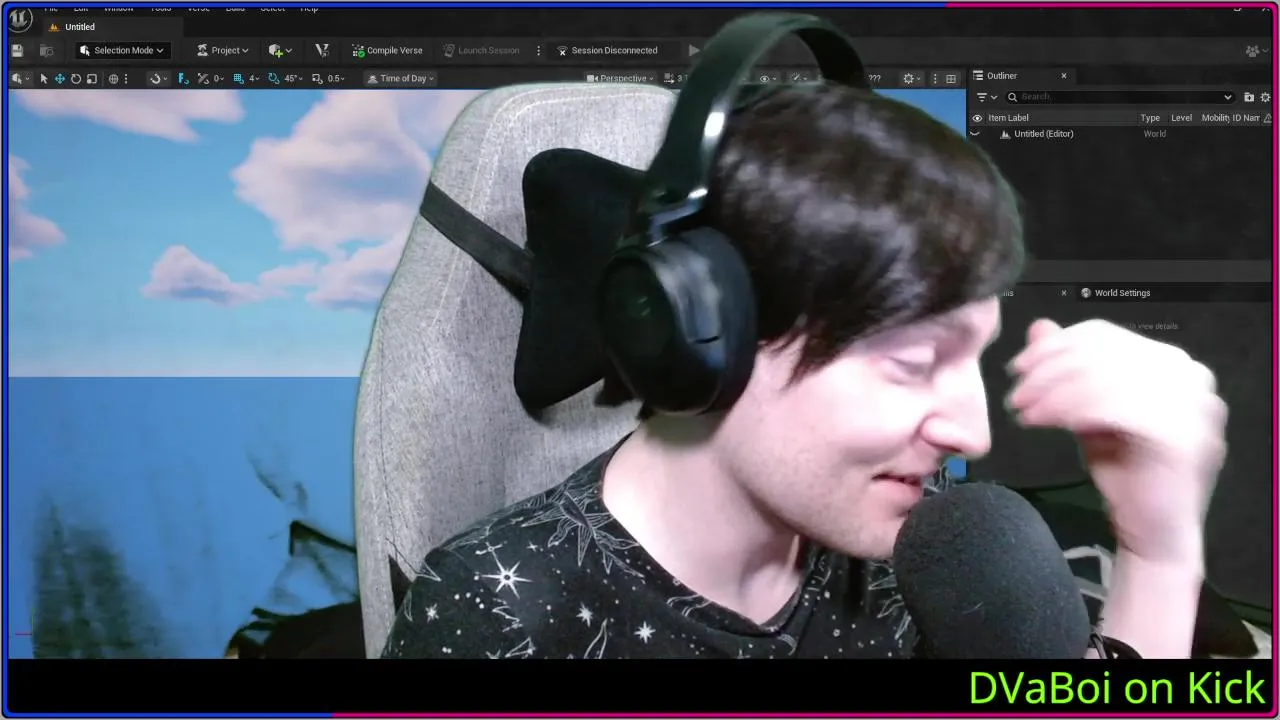The height and width of the screenshot is (720, 1280).
Task: Click the Compile Verse button
Action: 387,50
